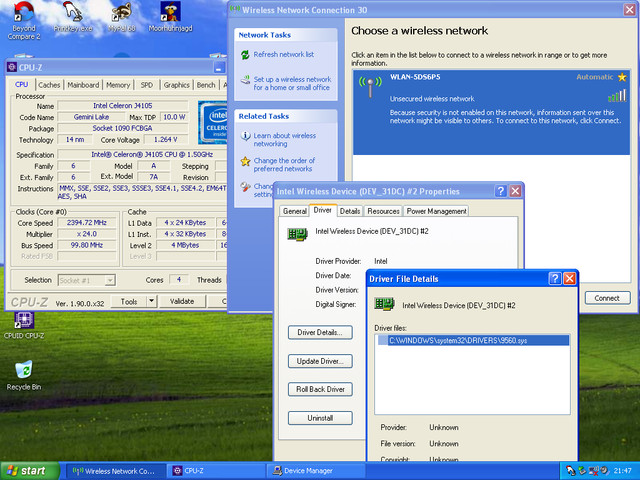Click the Automatic star icon

pos(622,77)
